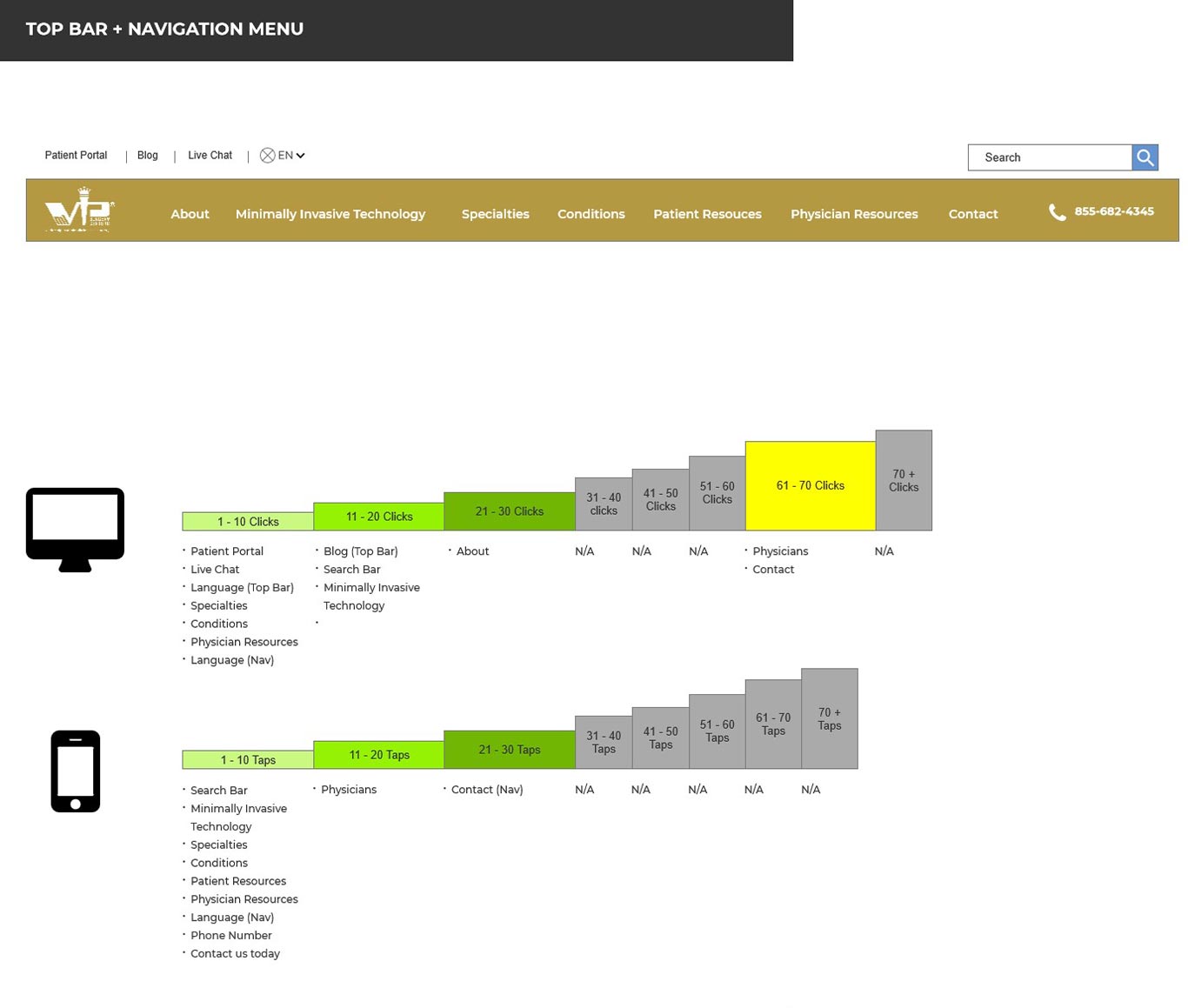
Task: Call the 855-682-4345 phone number link
Action: tap(1113, 211)
